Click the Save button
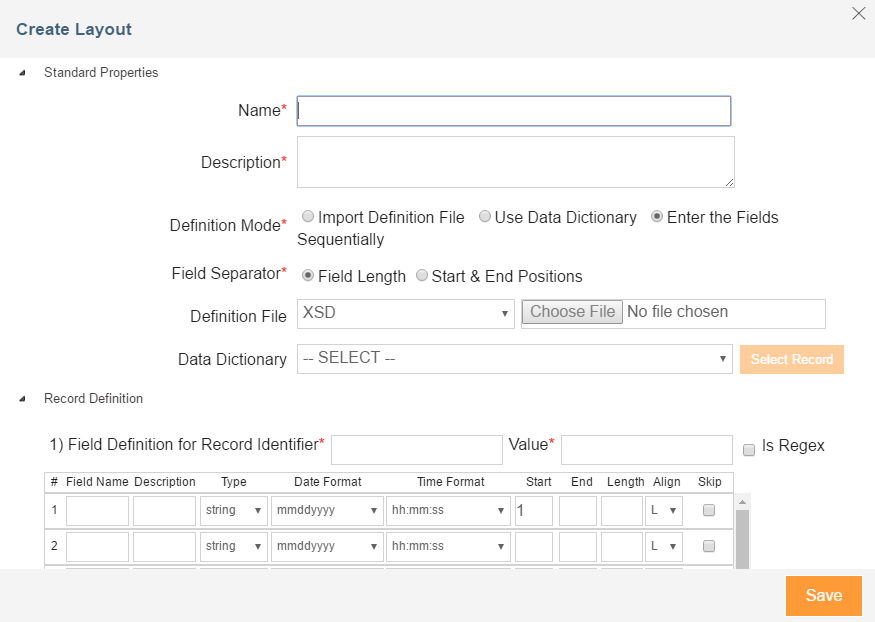The width and height of the screenshot is (875, 622). [823, 596]
